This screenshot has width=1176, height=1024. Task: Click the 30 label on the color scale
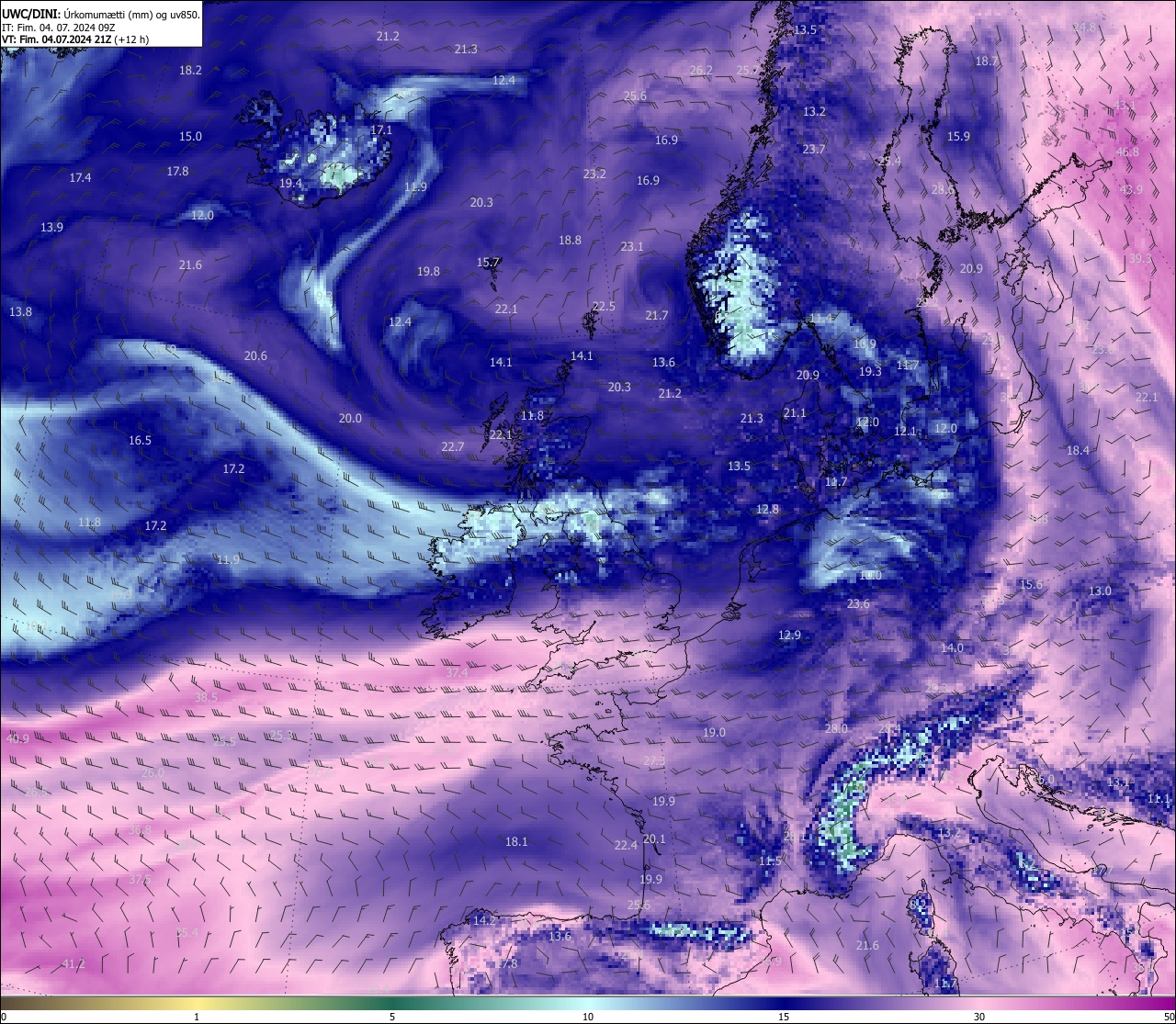click(x=979, y=1017)
